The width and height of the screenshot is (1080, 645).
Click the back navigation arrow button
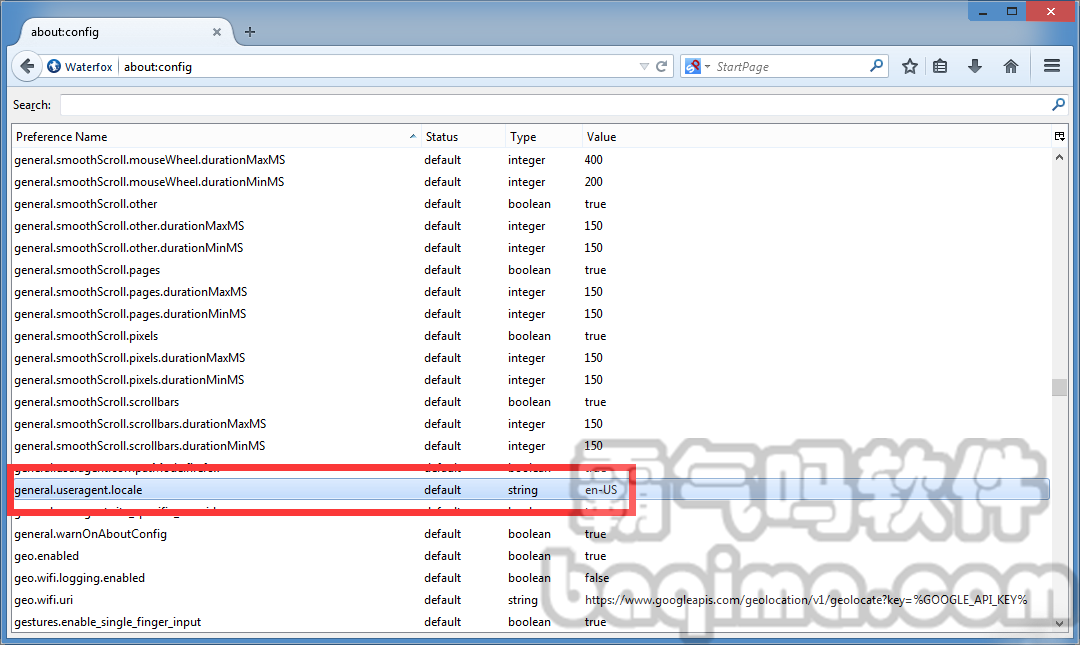[x=27, y=66]
